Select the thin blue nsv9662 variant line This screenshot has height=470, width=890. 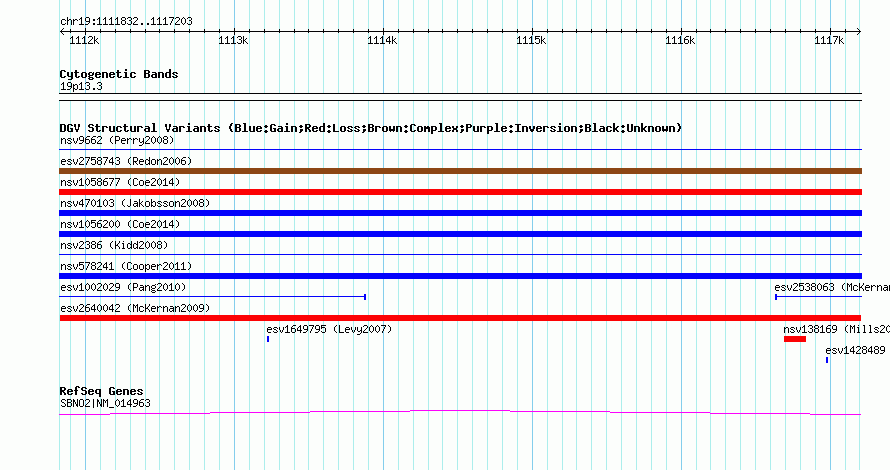click(460, 149)
